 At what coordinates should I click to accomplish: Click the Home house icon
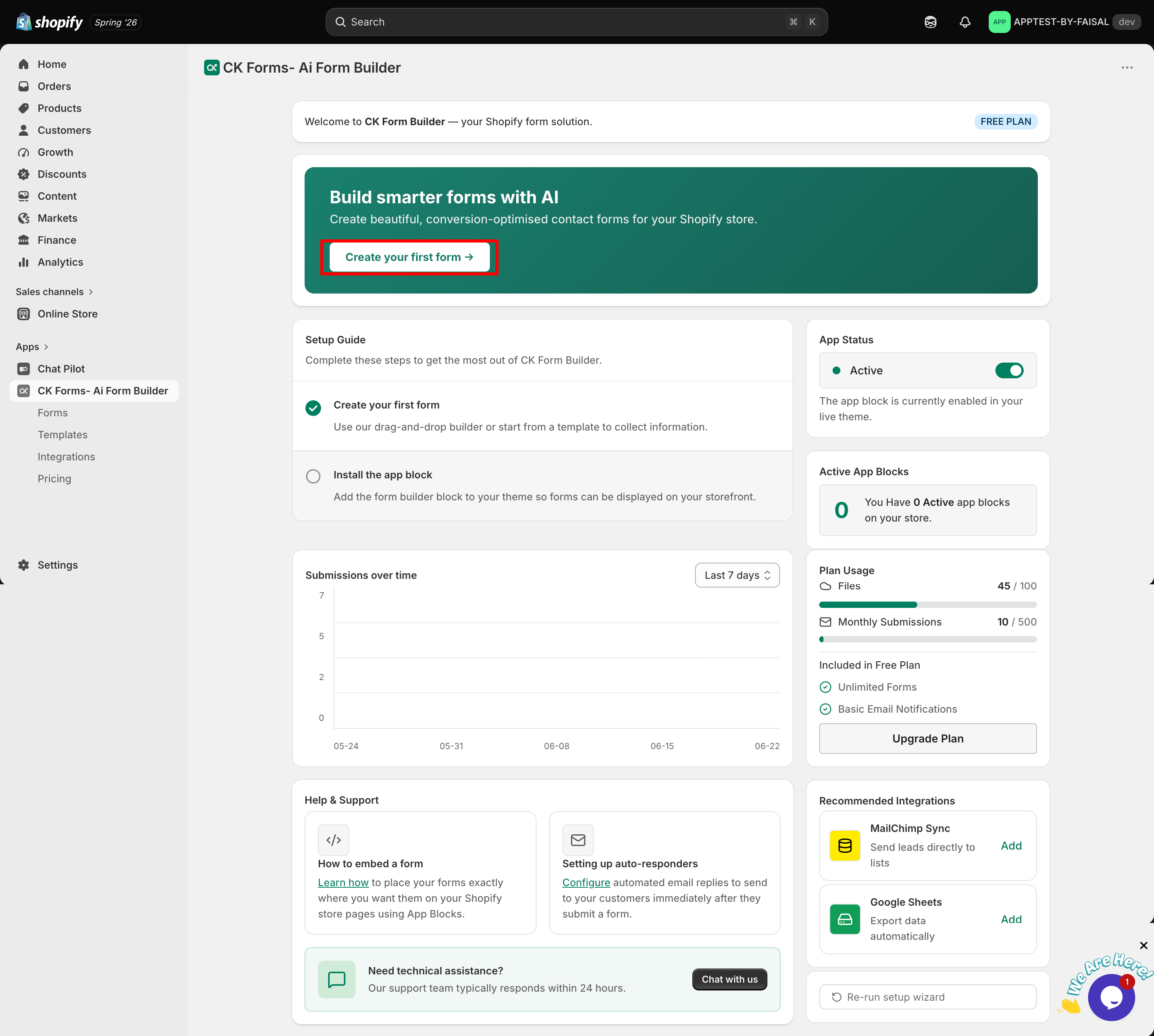point(23,64)
